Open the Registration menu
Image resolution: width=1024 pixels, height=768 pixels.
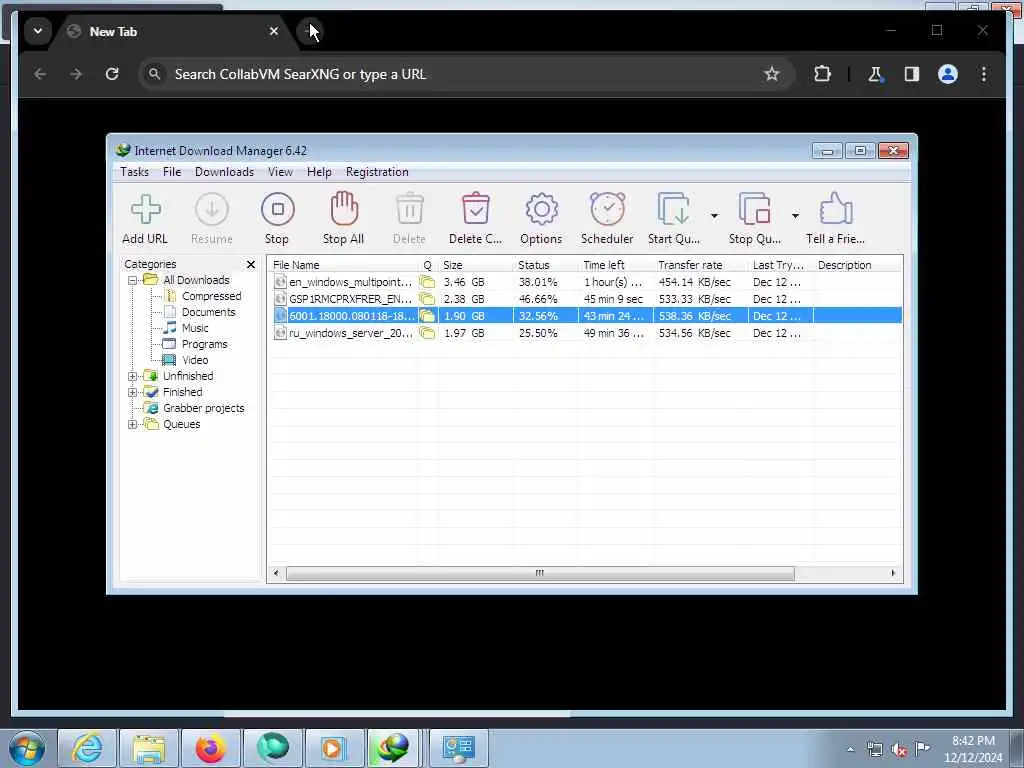[377, 172]
